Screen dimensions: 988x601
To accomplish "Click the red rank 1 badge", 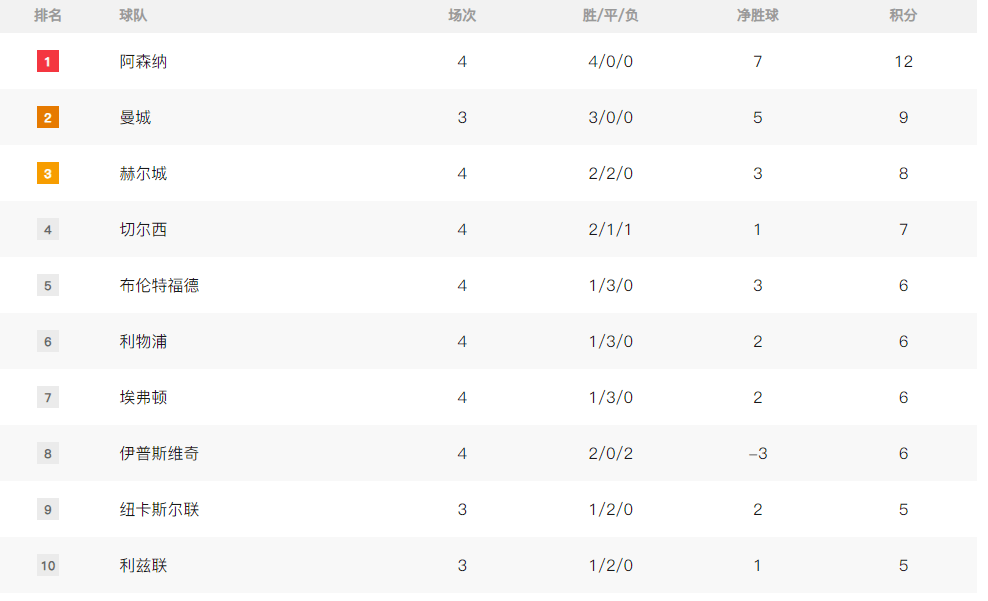I will [x=48, y=61].
